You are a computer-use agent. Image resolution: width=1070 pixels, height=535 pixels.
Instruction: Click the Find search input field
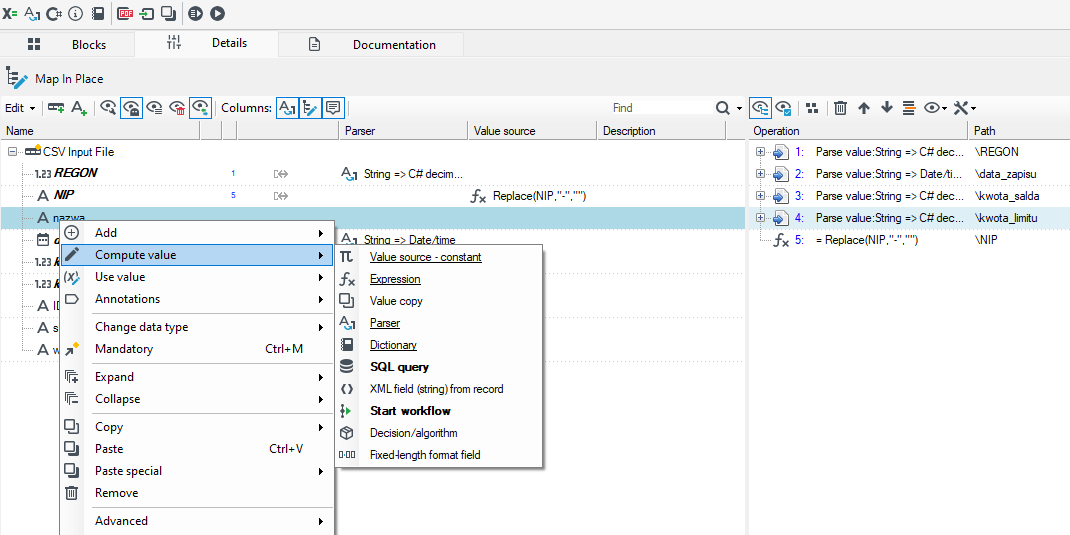coord(661,108)
